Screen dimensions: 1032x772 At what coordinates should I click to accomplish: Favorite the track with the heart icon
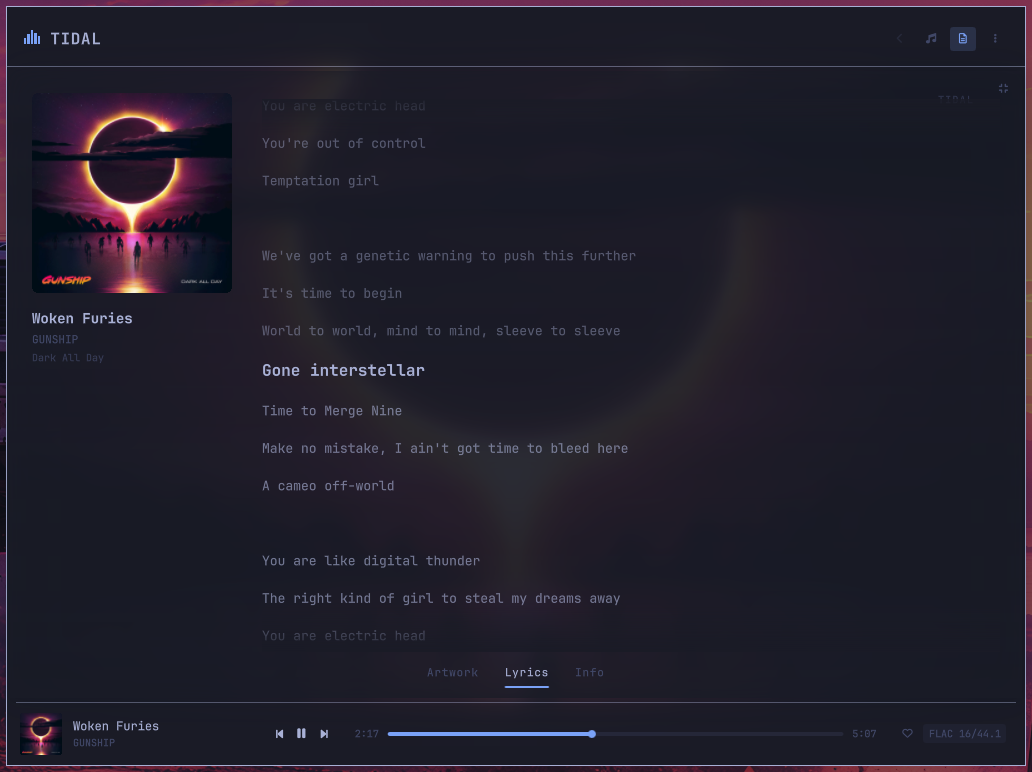907,733
